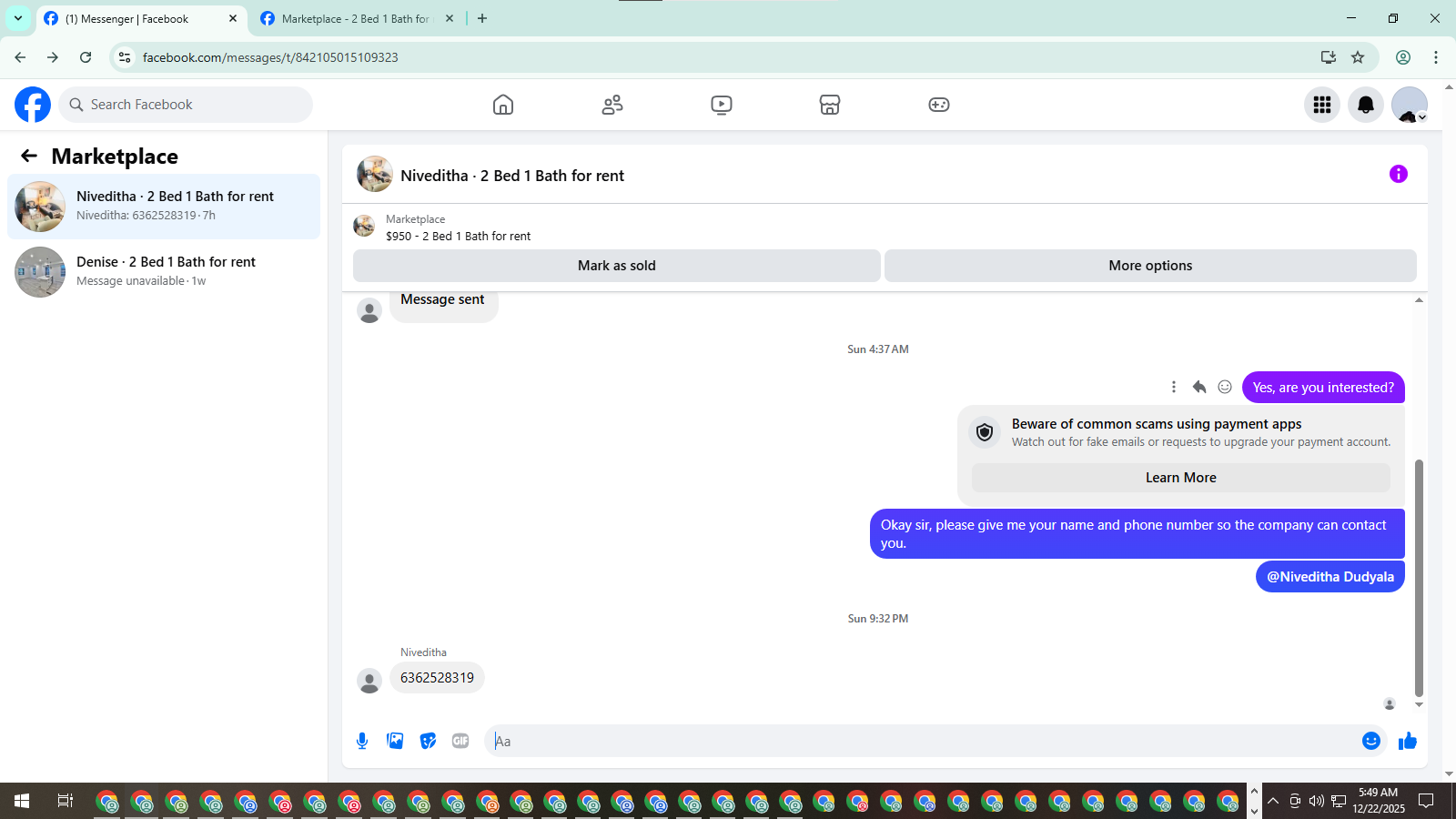Choose a sticker

point(428,741)
